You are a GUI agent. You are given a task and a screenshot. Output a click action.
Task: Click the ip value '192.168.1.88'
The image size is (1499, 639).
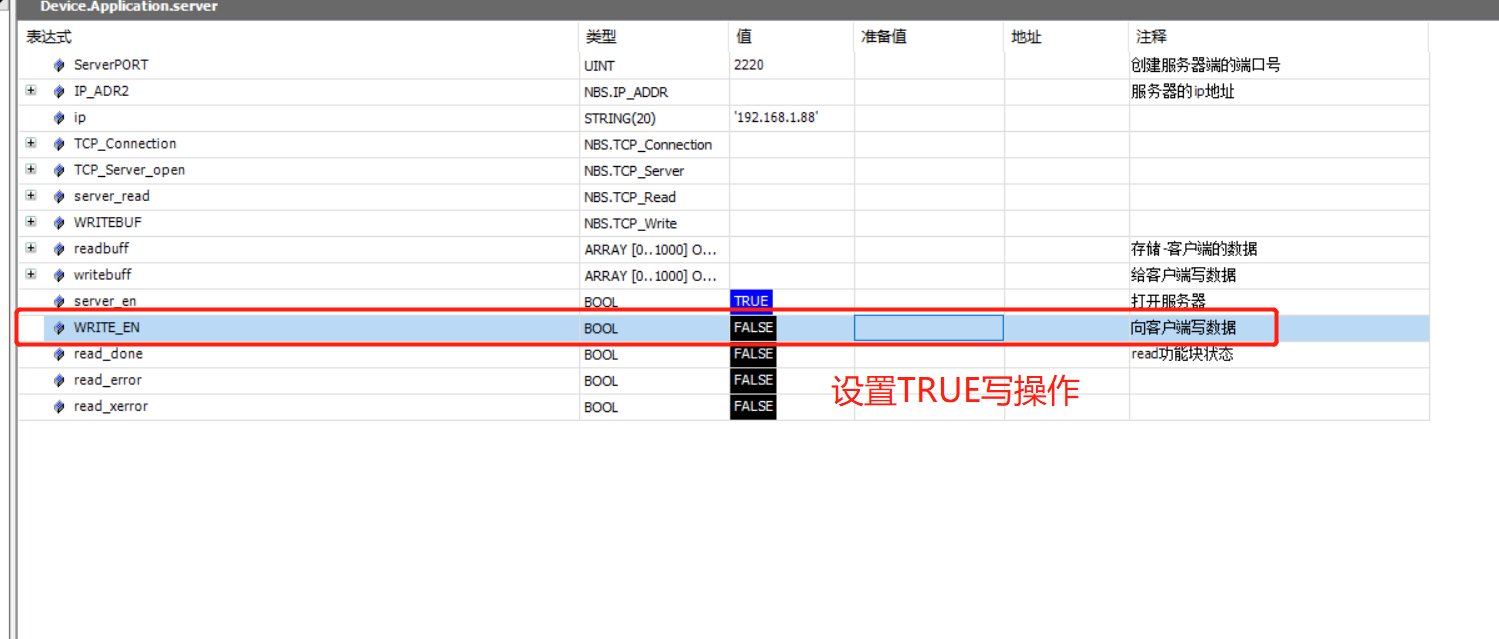coord(776,118)
